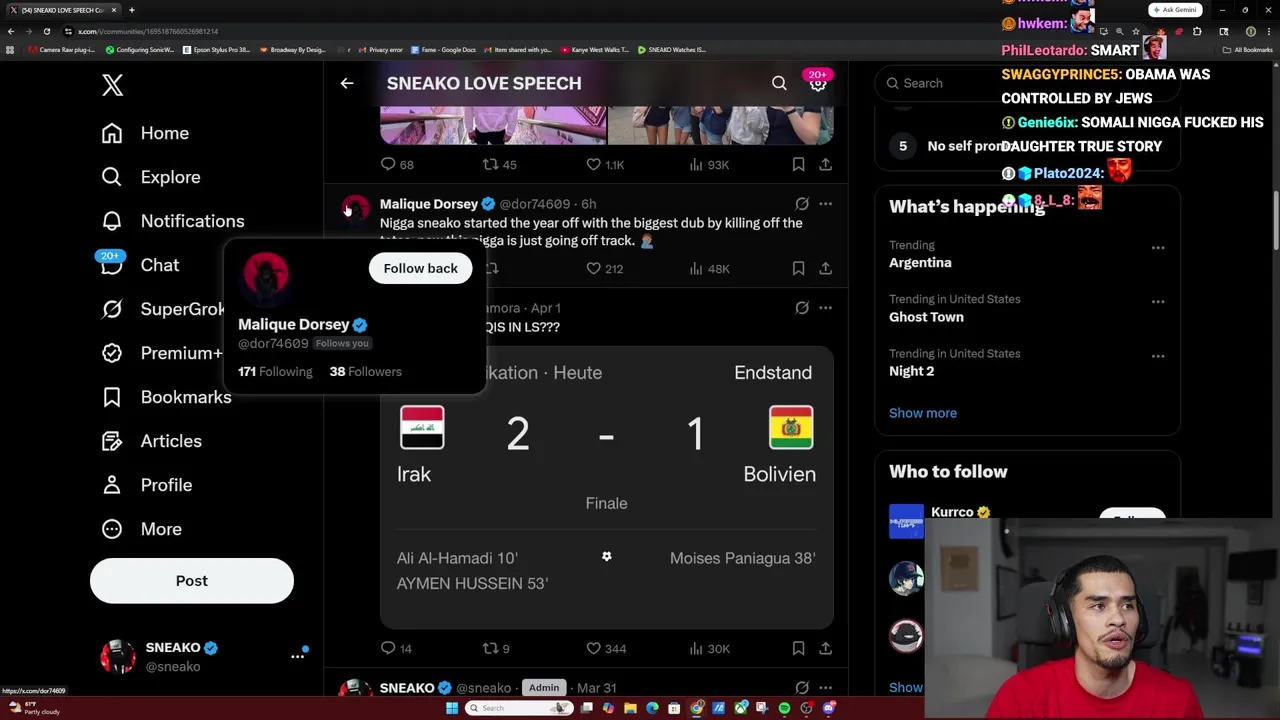Repost the post with 45 reposts
The width and height of the screenshot is (1280, 720).
click(x=499, y=164)
